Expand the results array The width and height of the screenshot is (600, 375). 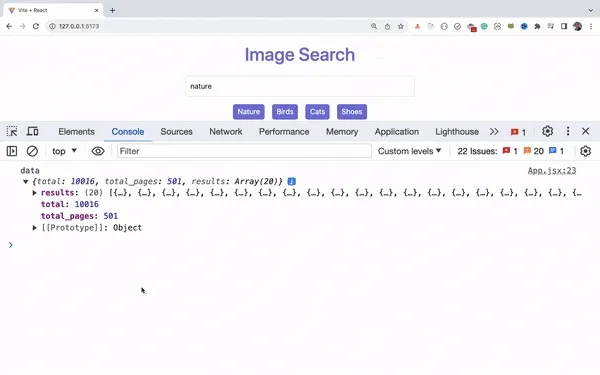34,193
